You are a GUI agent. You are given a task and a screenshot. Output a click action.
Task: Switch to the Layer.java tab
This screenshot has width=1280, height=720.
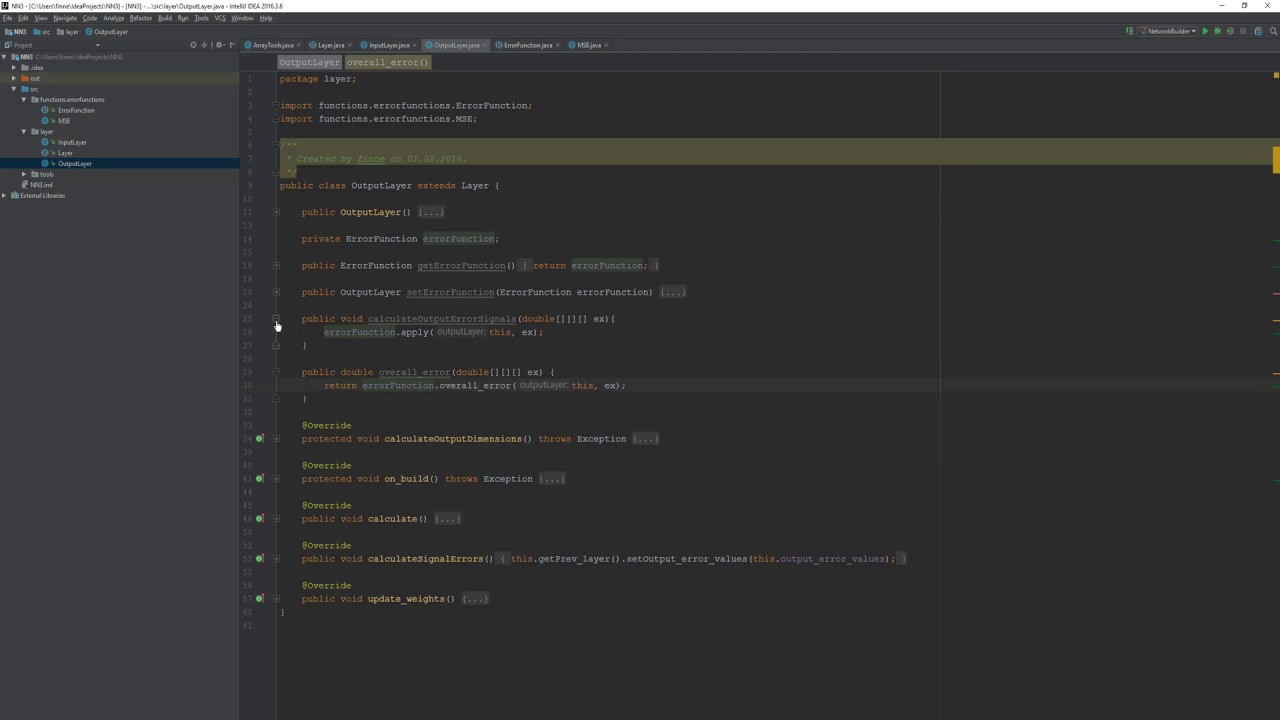[330, 45]
